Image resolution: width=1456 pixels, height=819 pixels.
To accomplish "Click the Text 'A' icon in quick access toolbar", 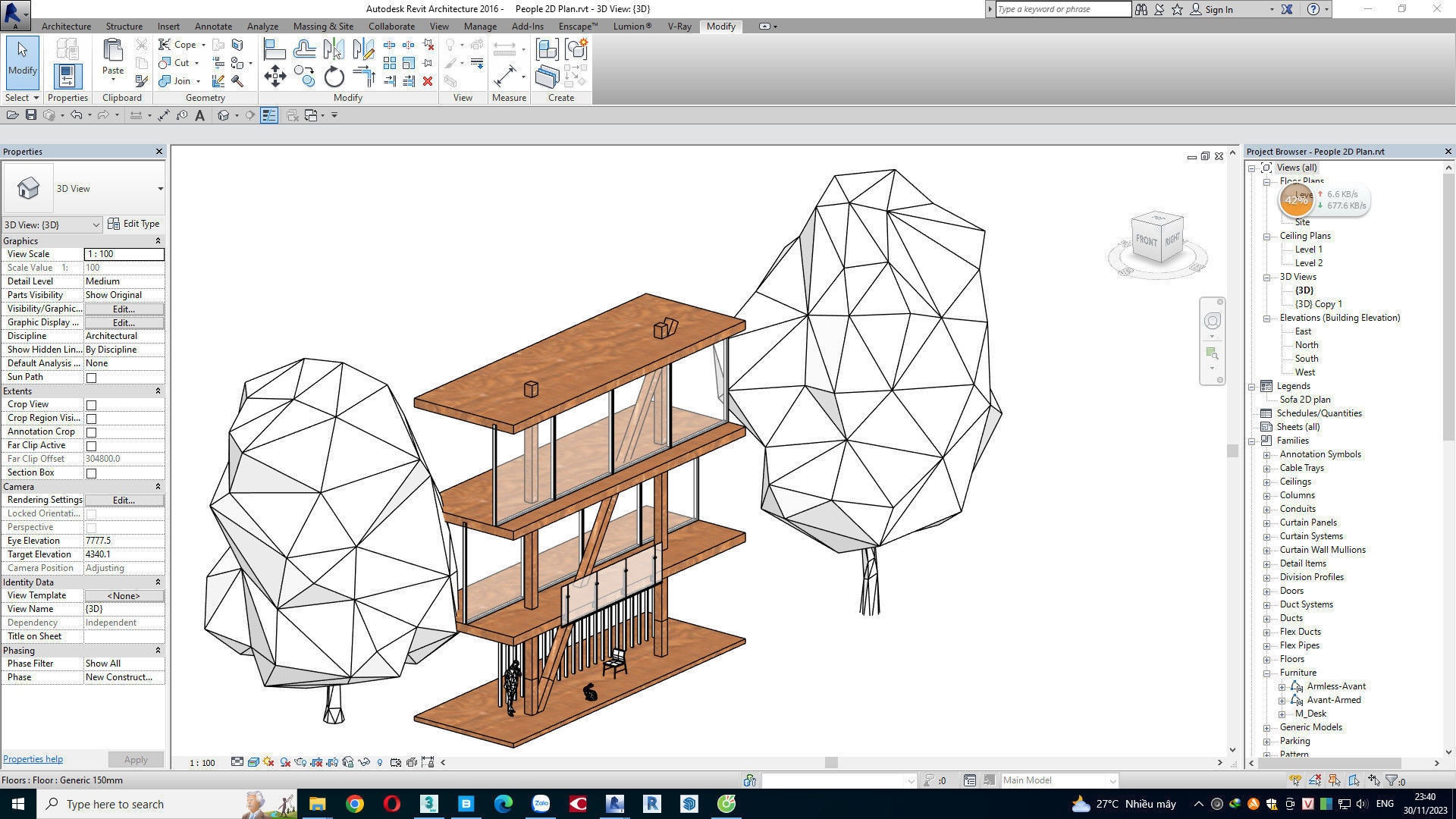I will pos(199,115).
